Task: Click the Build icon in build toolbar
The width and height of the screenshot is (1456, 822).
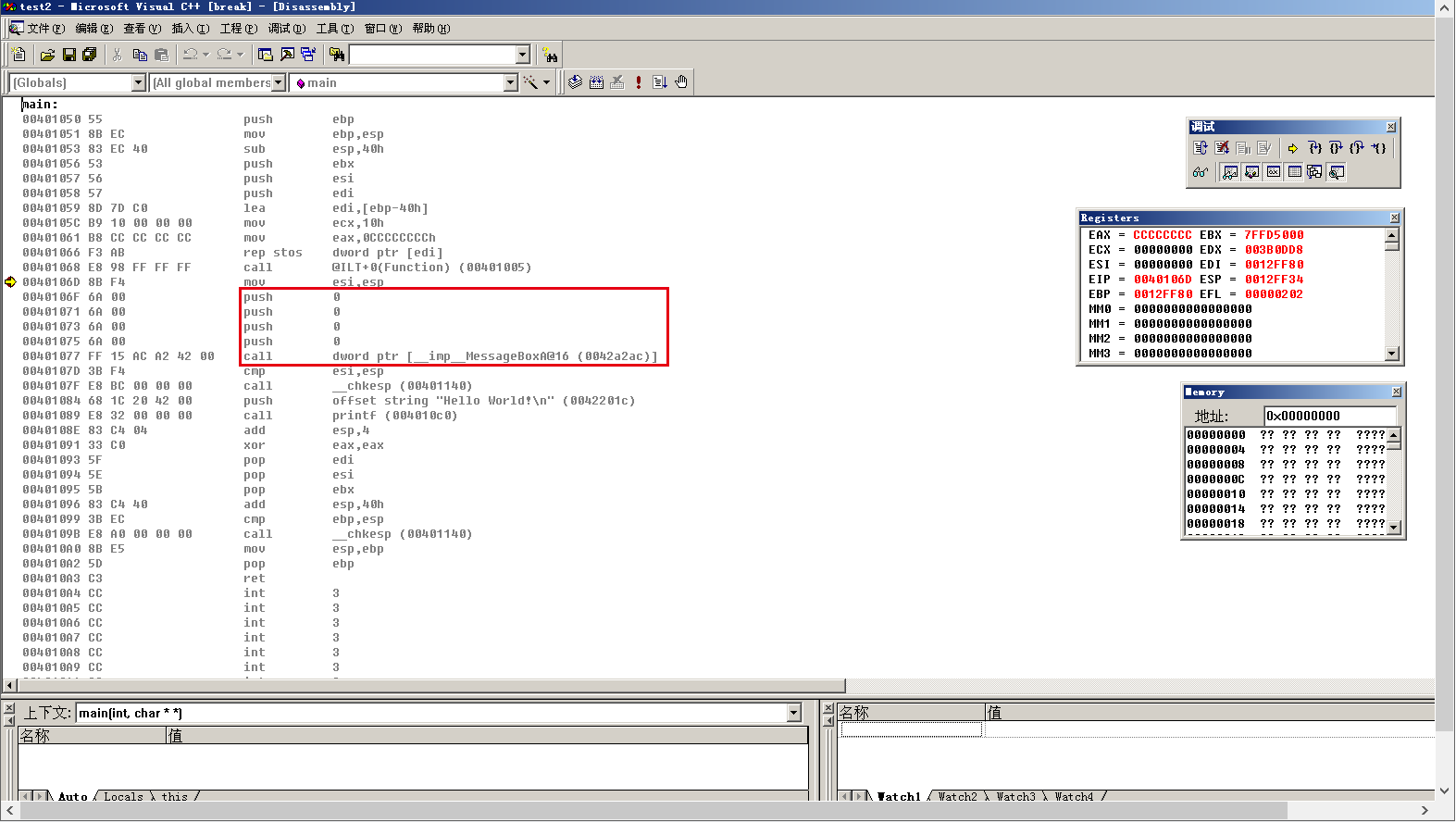Action: point(596,82)
